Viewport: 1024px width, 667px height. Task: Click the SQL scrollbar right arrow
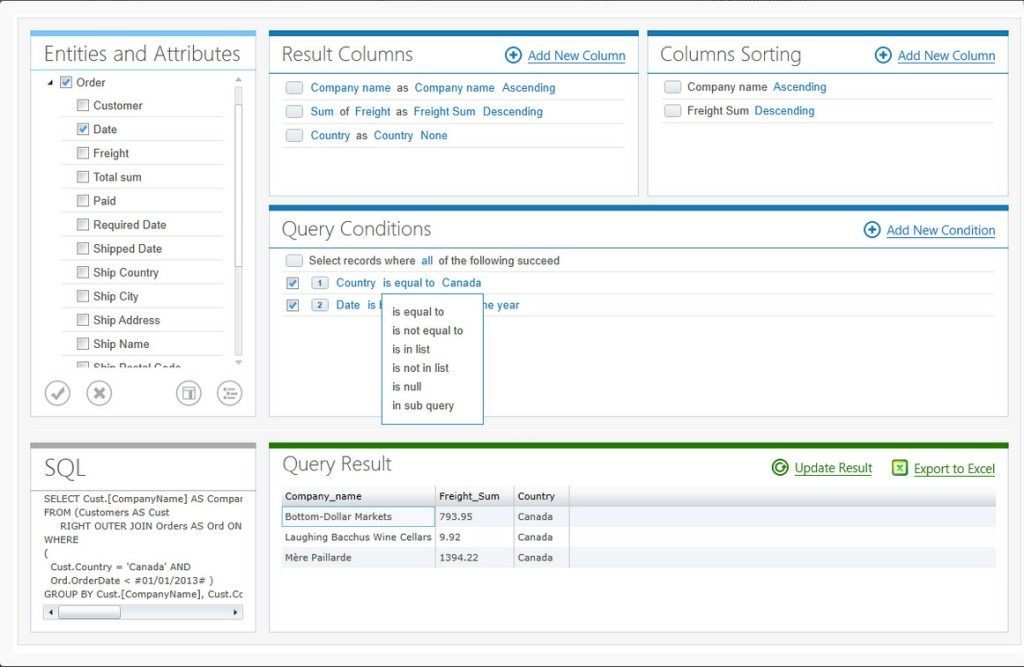235,612
